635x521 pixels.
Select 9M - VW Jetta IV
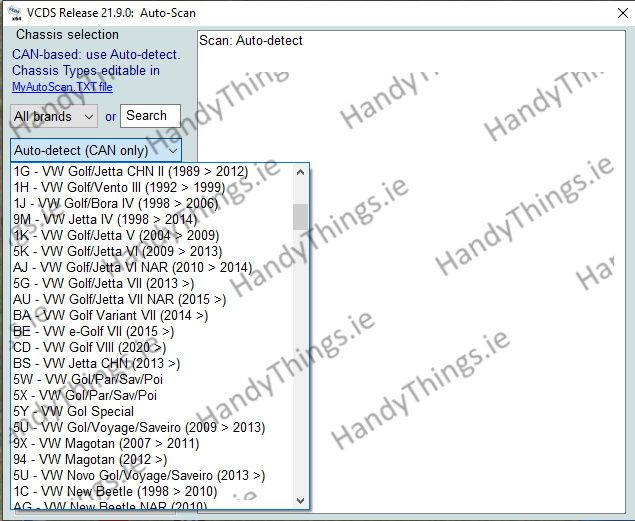152,219
